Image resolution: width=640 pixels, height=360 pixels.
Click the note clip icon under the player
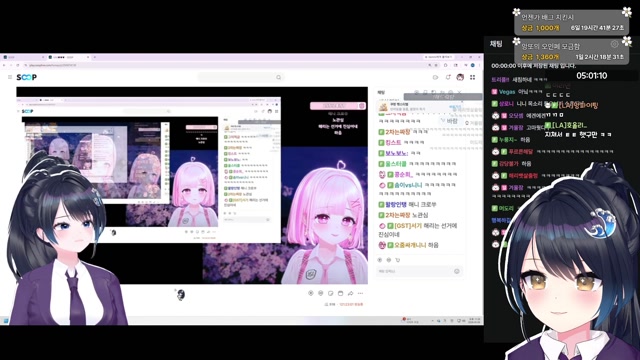click(x=331, y=293)
